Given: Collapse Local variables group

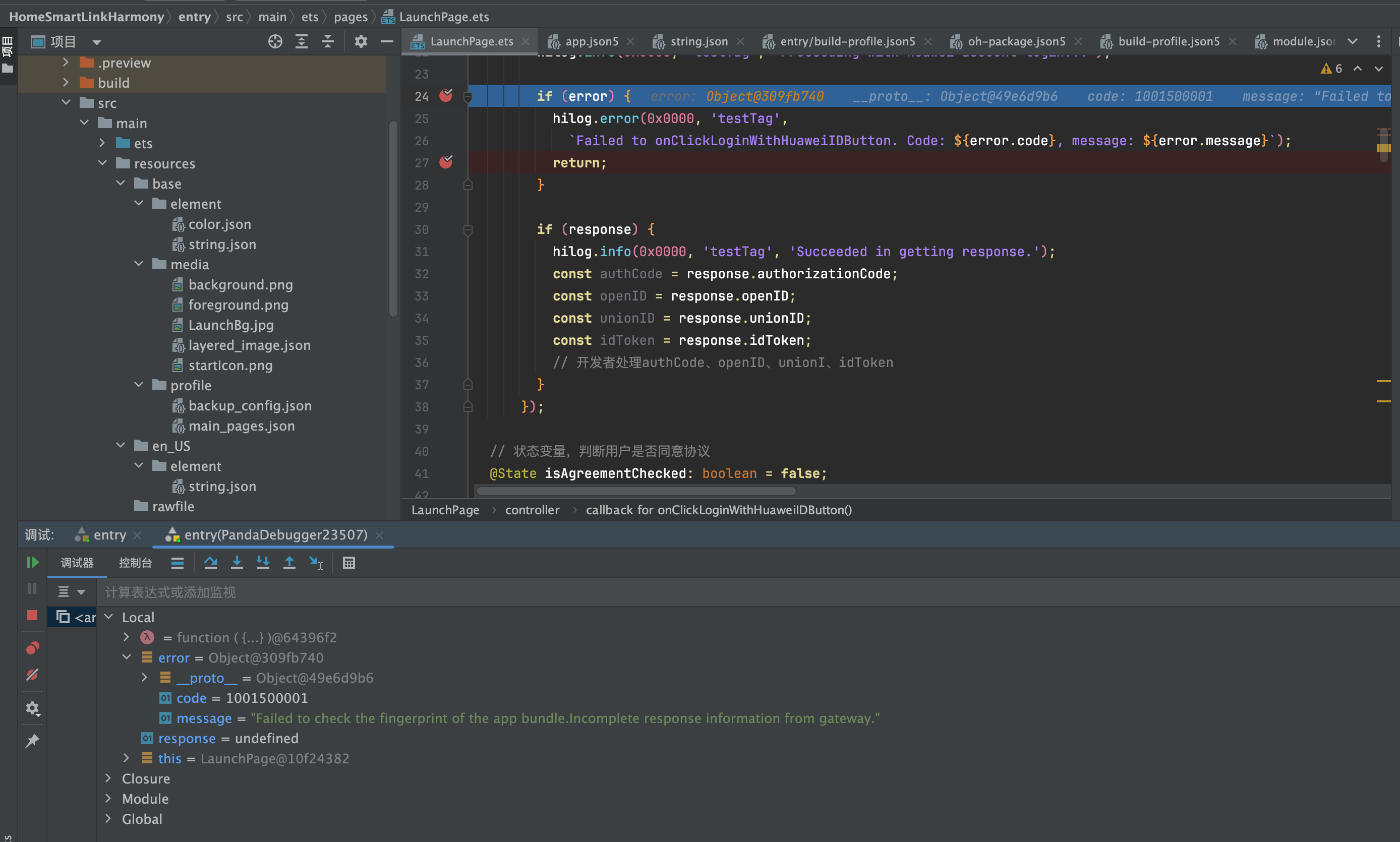Looking at the screenshot, I should pyautogui.click(x=108, y=617).
